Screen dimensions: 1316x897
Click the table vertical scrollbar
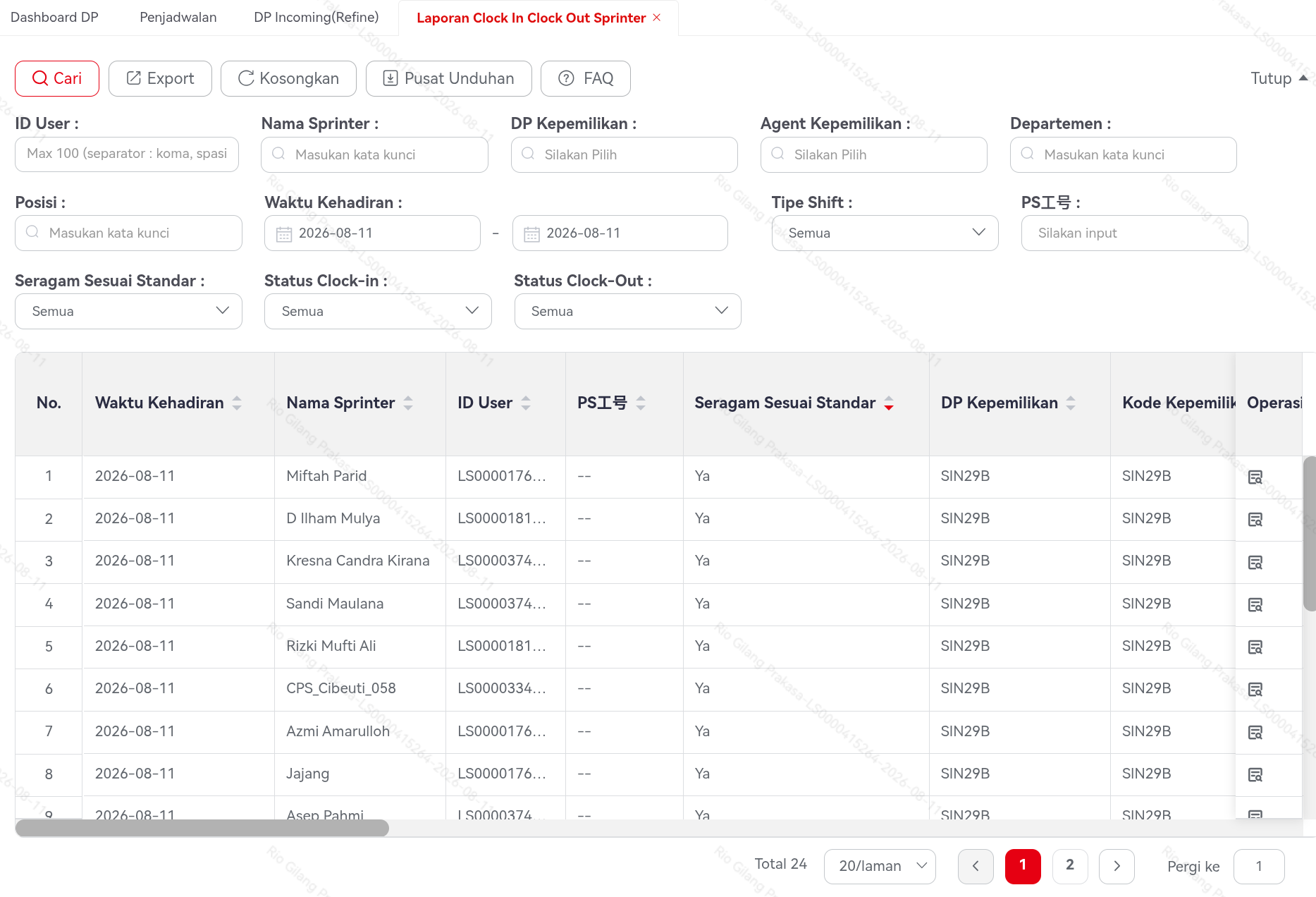(1310, 533)
